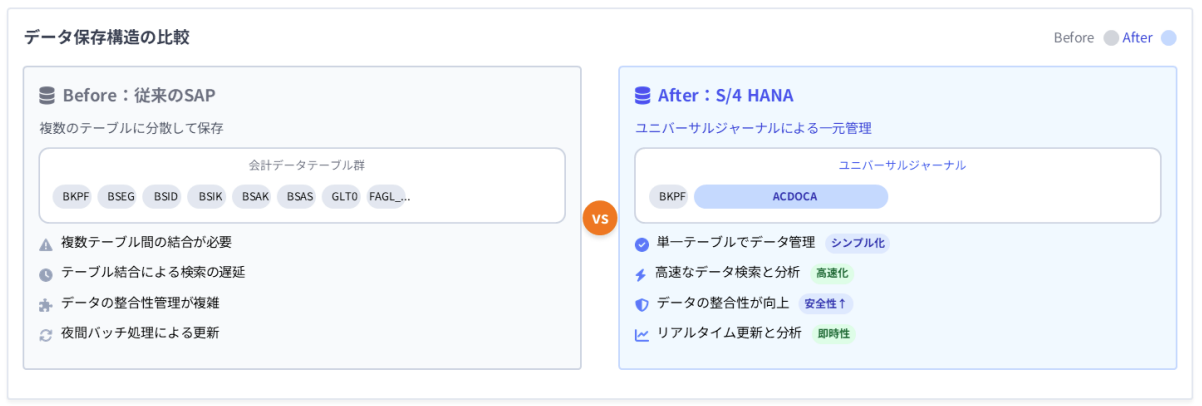Click the lightning bolt icon

click(641, 274)
